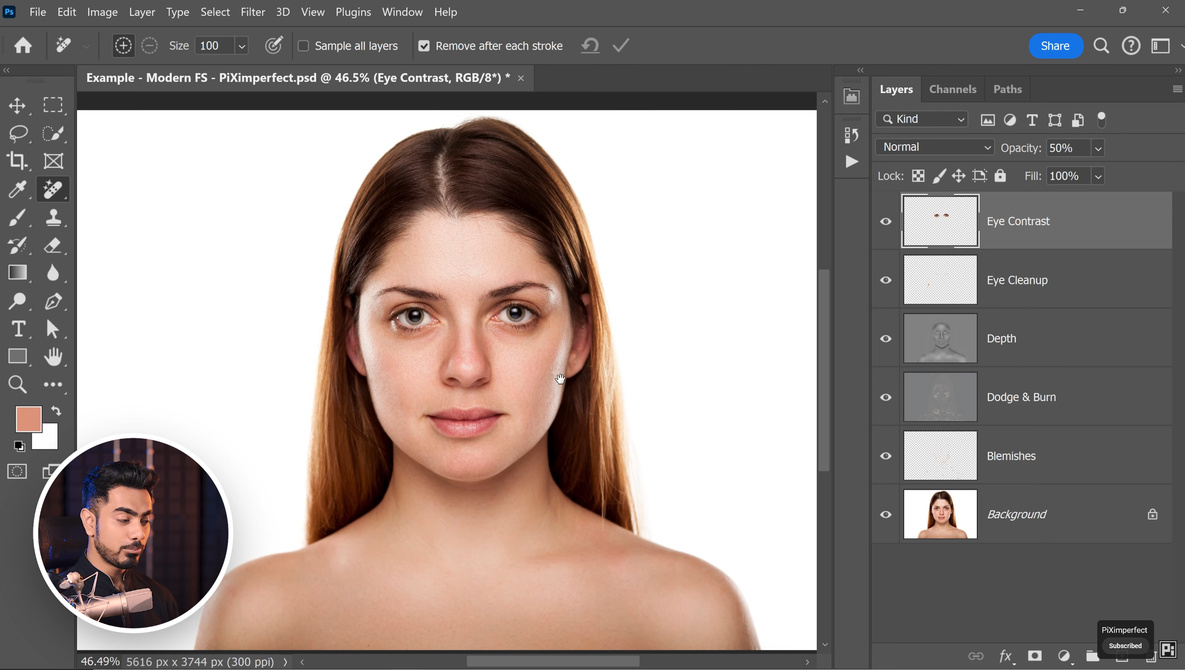Click the Share button
This screenshot has width=1185, height=670.
[1055, 46]
